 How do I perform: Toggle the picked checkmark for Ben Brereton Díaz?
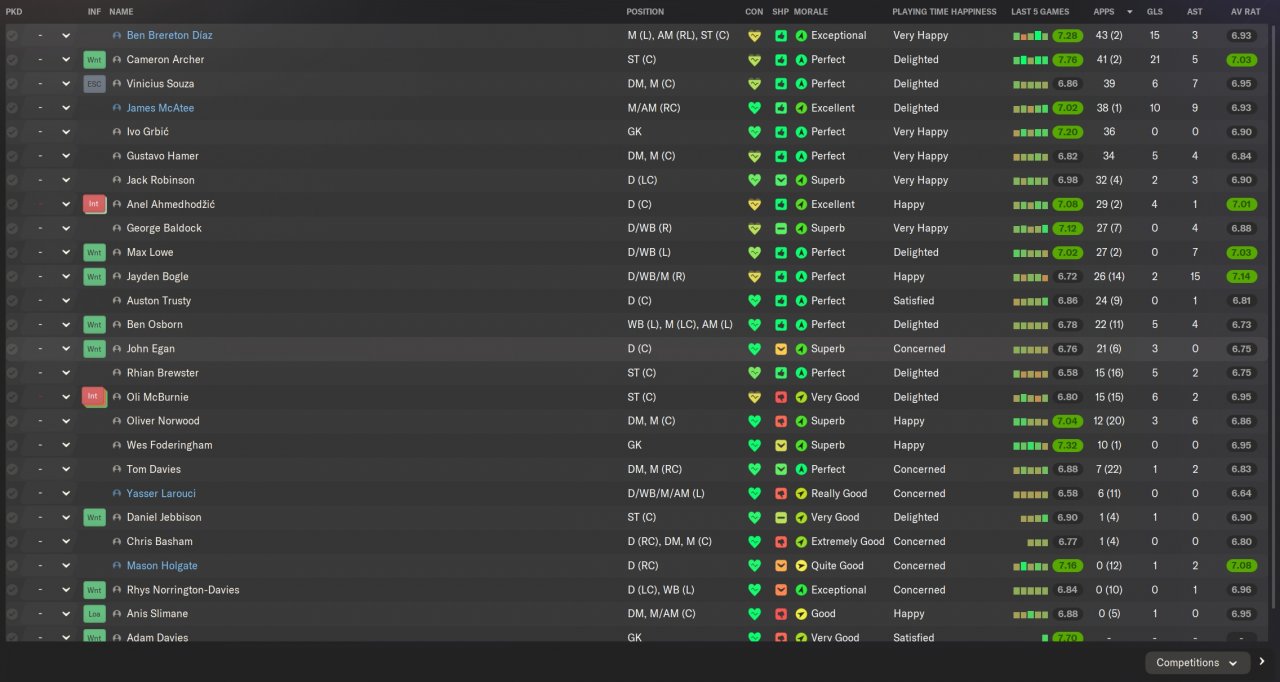point(12,36)
